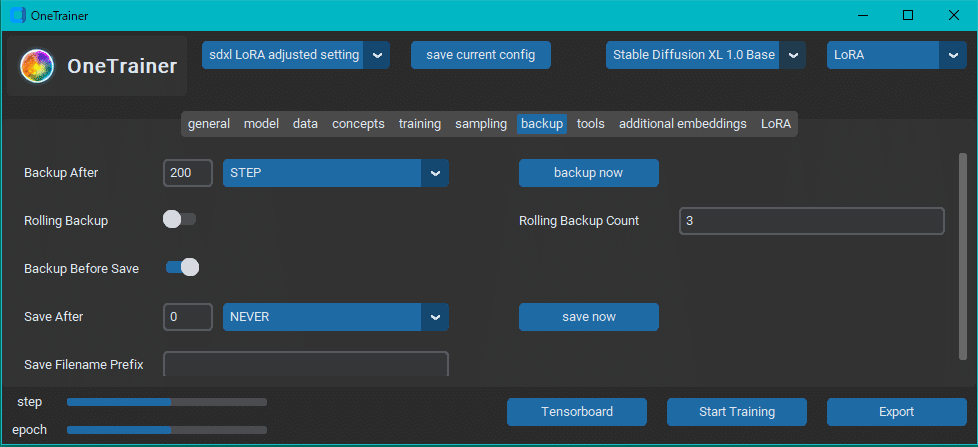Click the step progress bar
The image size is (978, 447).
coord(167,402)
